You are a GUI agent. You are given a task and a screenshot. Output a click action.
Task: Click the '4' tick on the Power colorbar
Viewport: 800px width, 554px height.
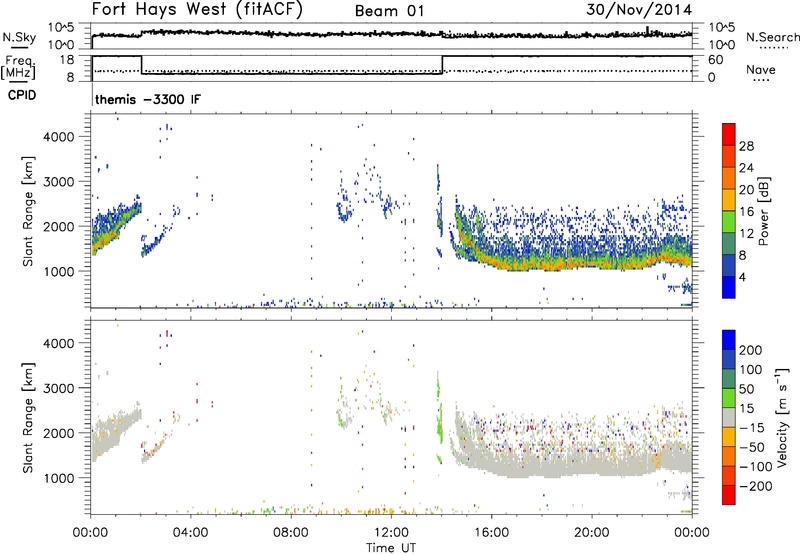click(x=743, y=277)
